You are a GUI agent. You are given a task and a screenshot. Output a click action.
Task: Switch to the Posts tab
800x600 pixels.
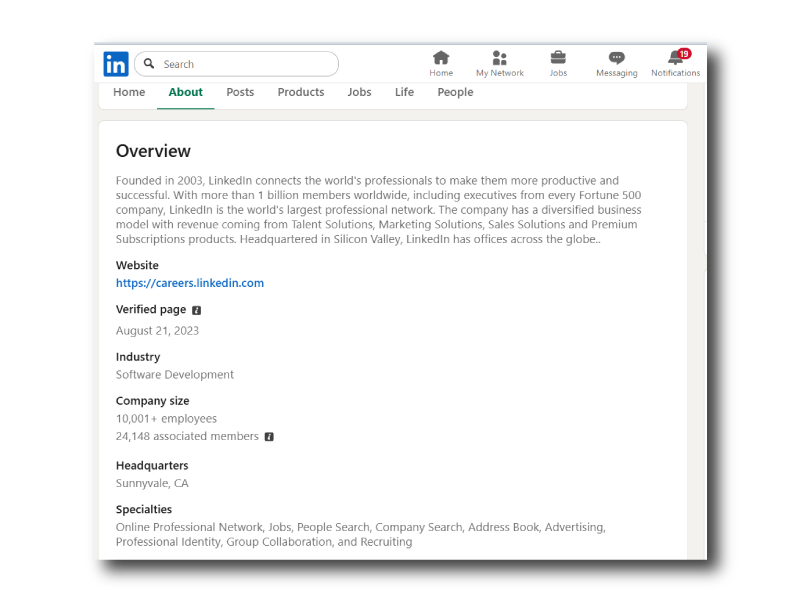tap(240, 92)
